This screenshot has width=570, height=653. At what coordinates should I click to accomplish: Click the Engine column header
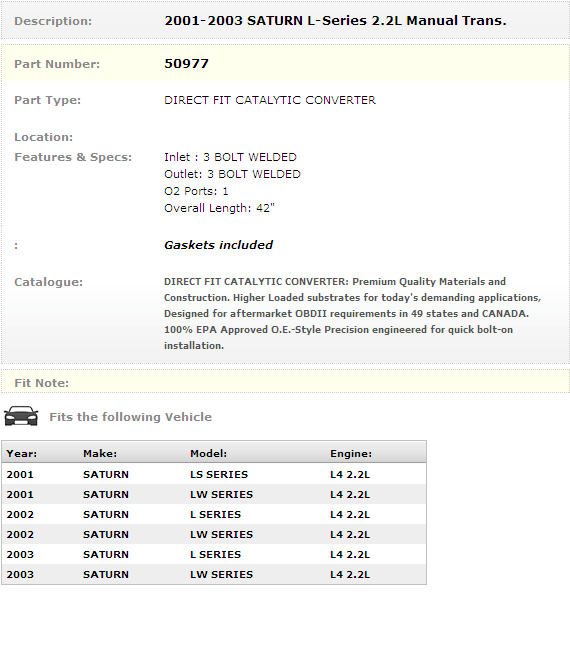[351, 454]
